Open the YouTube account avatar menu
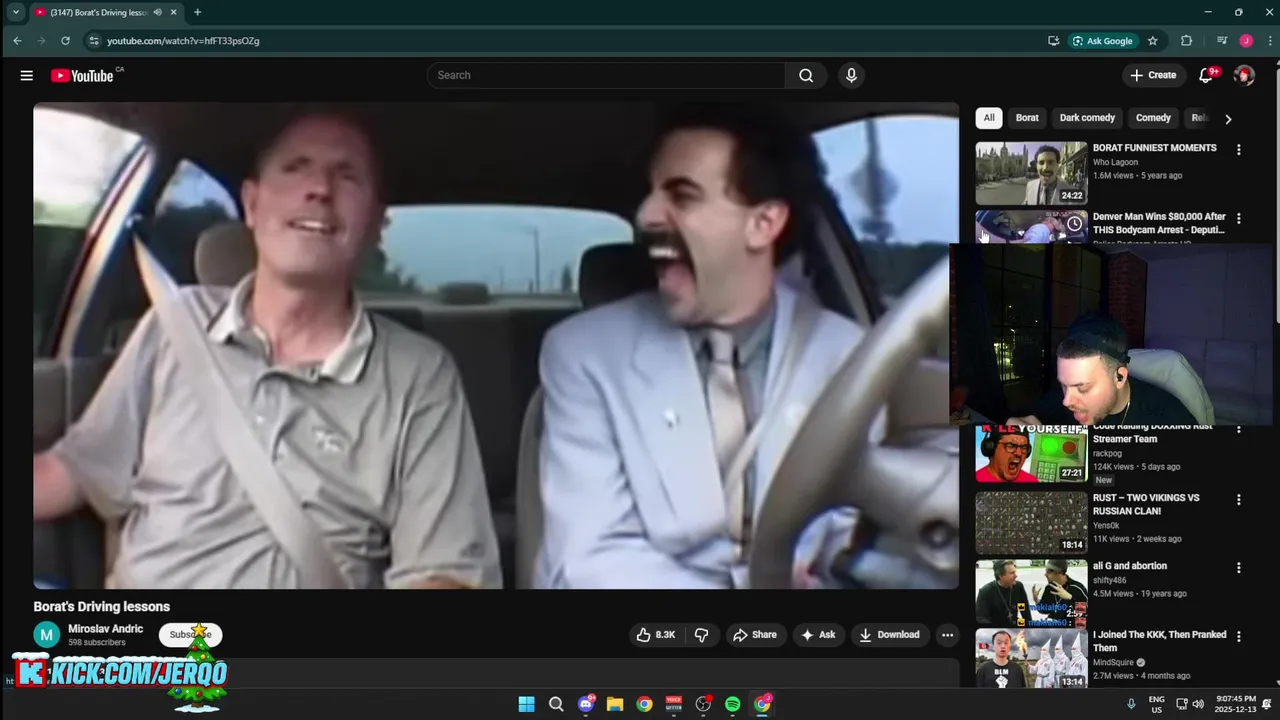 [x=1244, y=75]
